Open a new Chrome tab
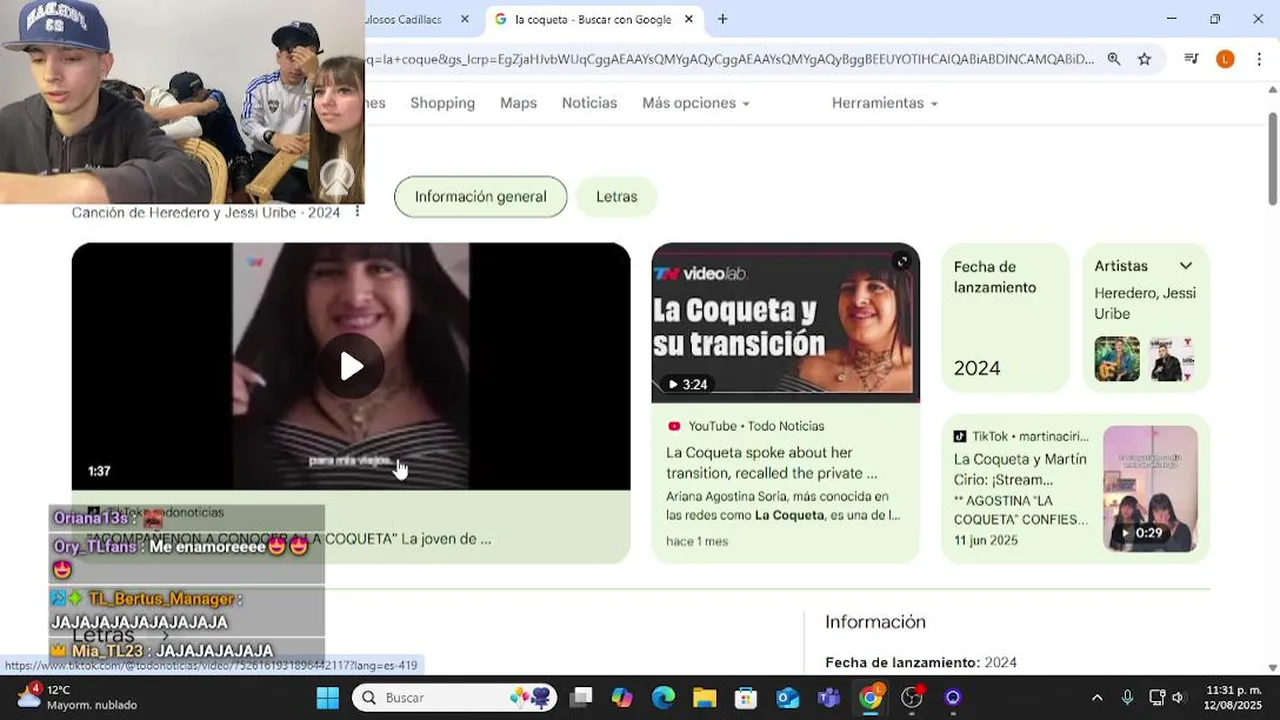 (723, 19)
